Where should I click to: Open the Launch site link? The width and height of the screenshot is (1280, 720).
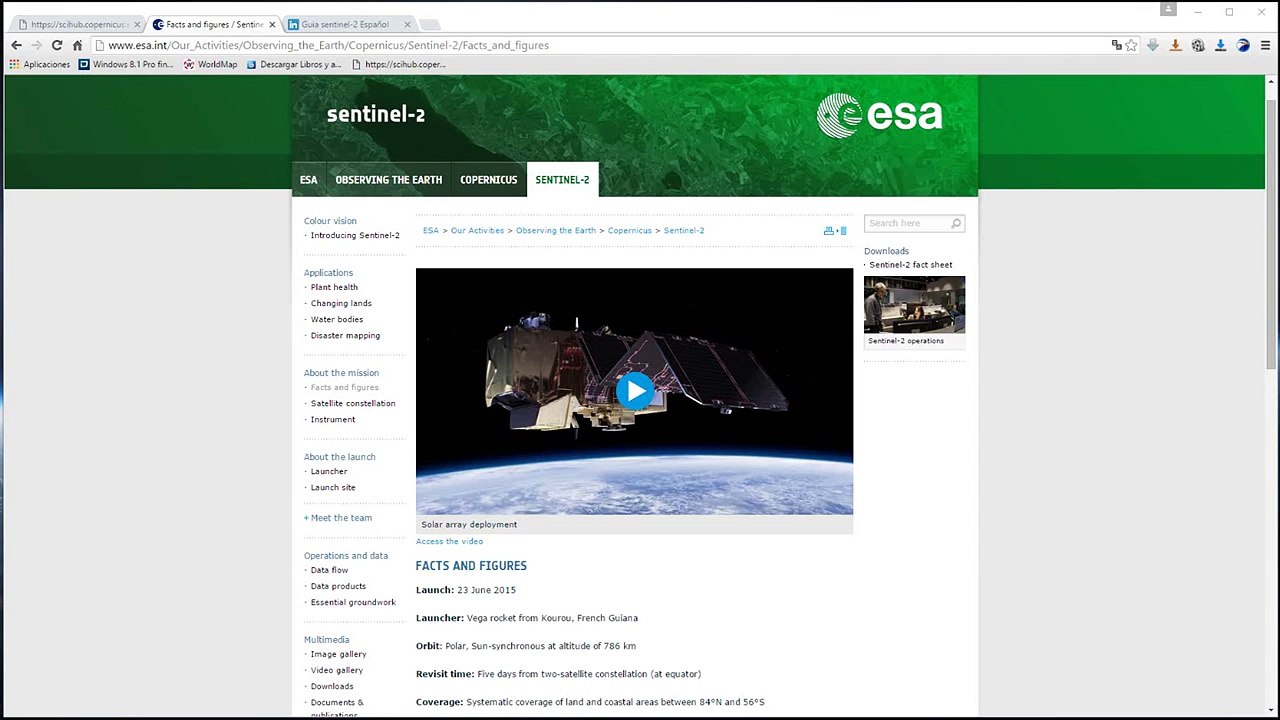333,488
